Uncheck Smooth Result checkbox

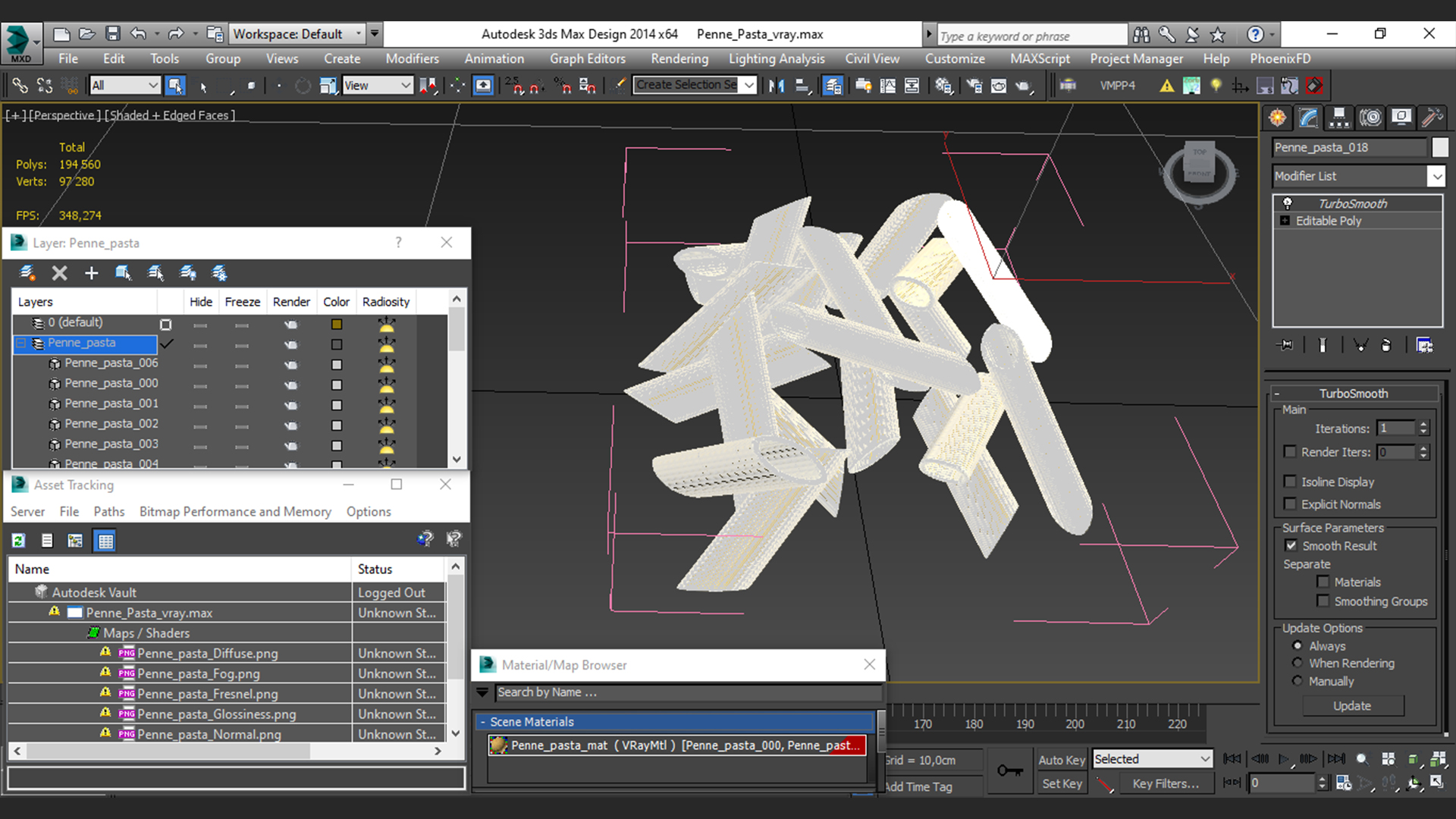[x=1291, y=546]
